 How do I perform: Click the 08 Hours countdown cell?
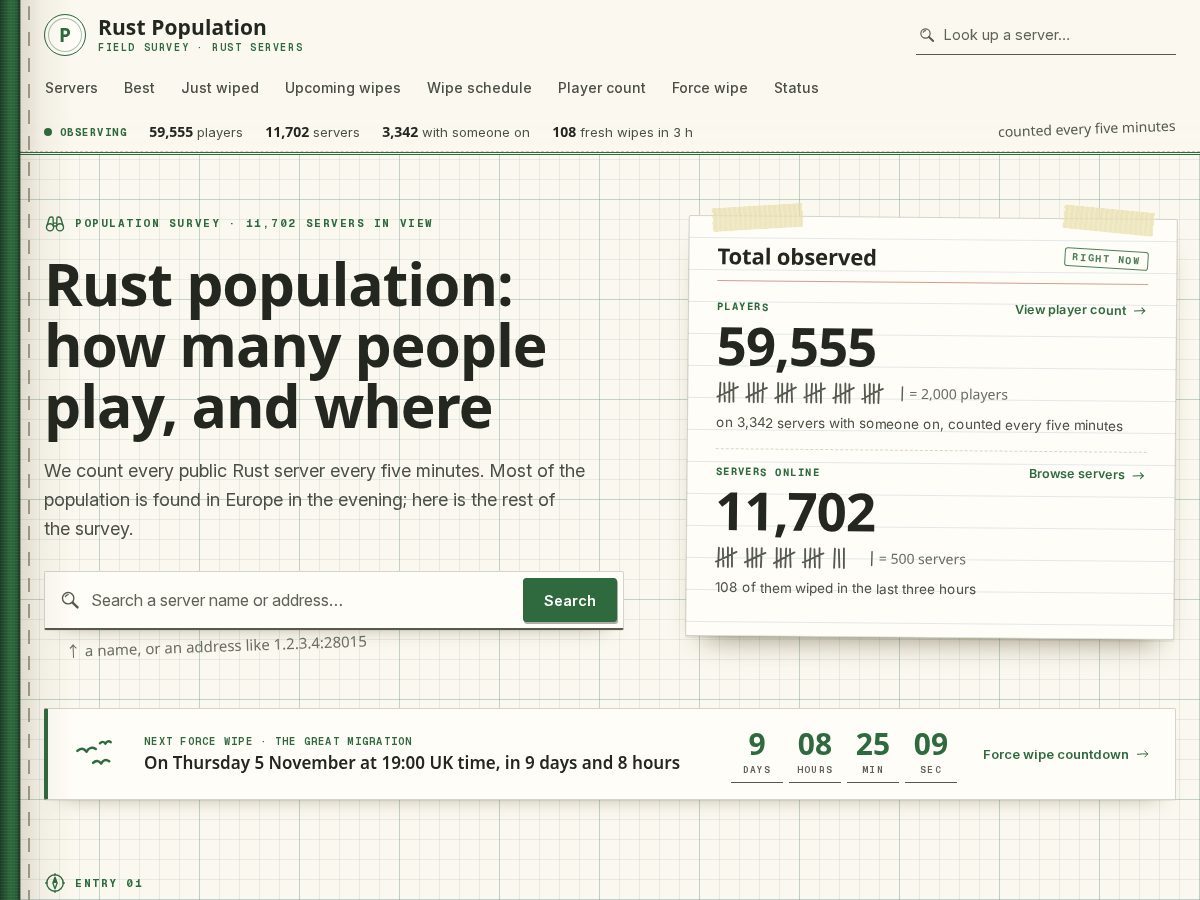[815, 754]
